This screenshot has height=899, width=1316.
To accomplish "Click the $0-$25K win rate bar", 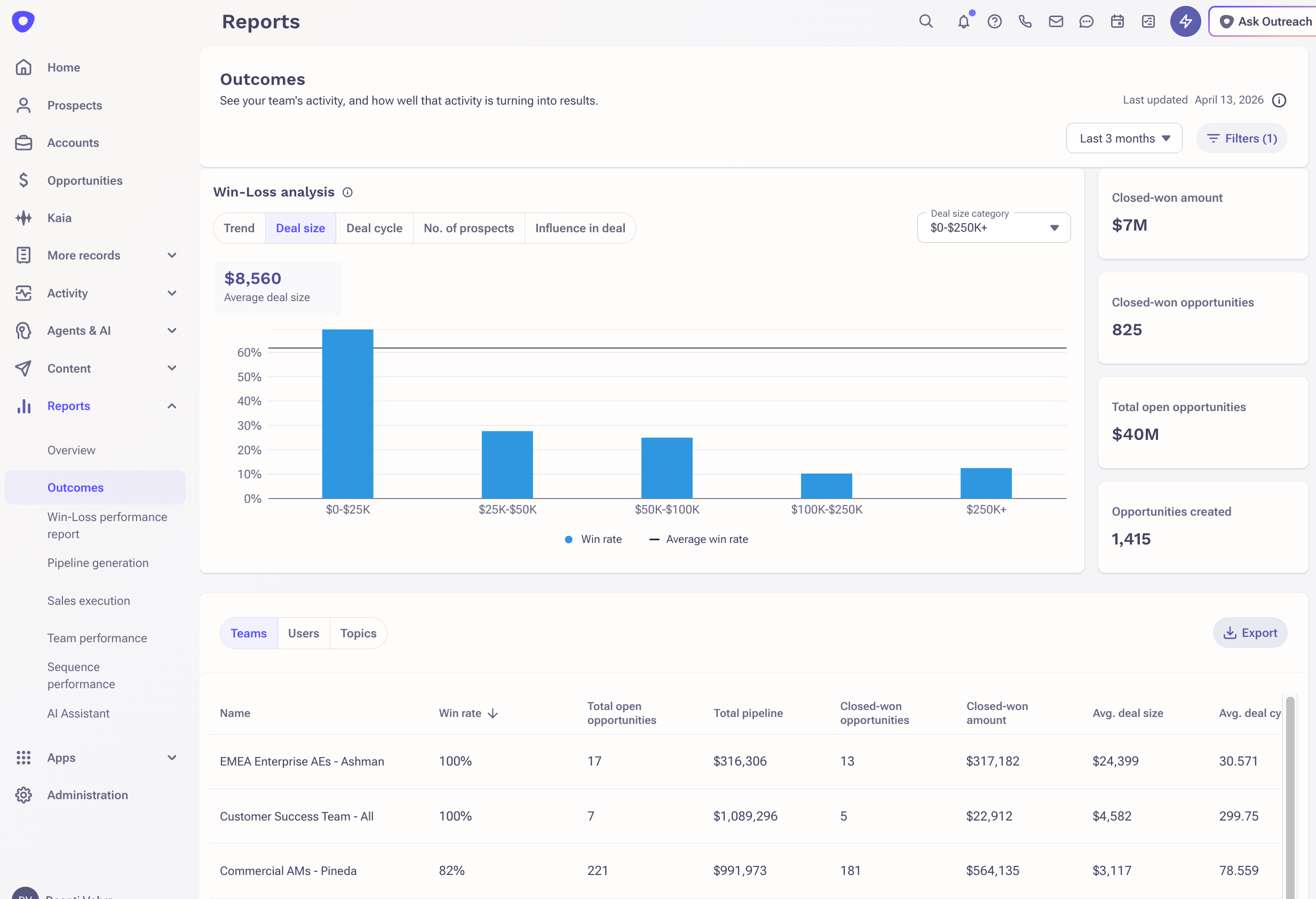I will click(347, 414).
